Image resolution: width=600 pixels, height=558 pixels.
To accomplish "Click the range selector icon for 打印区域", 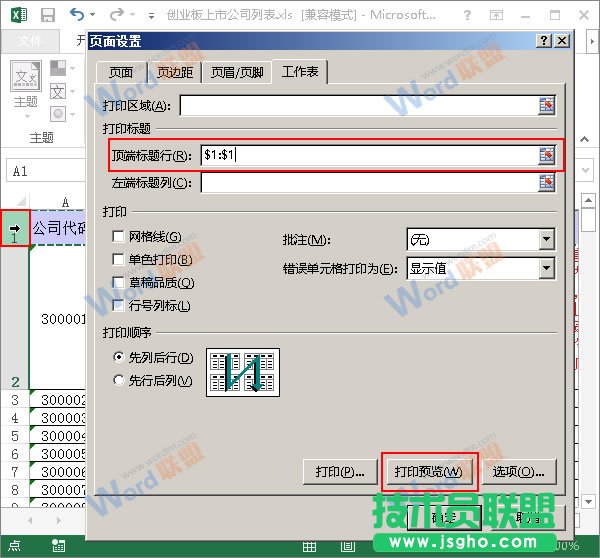I will click(546, 105).
